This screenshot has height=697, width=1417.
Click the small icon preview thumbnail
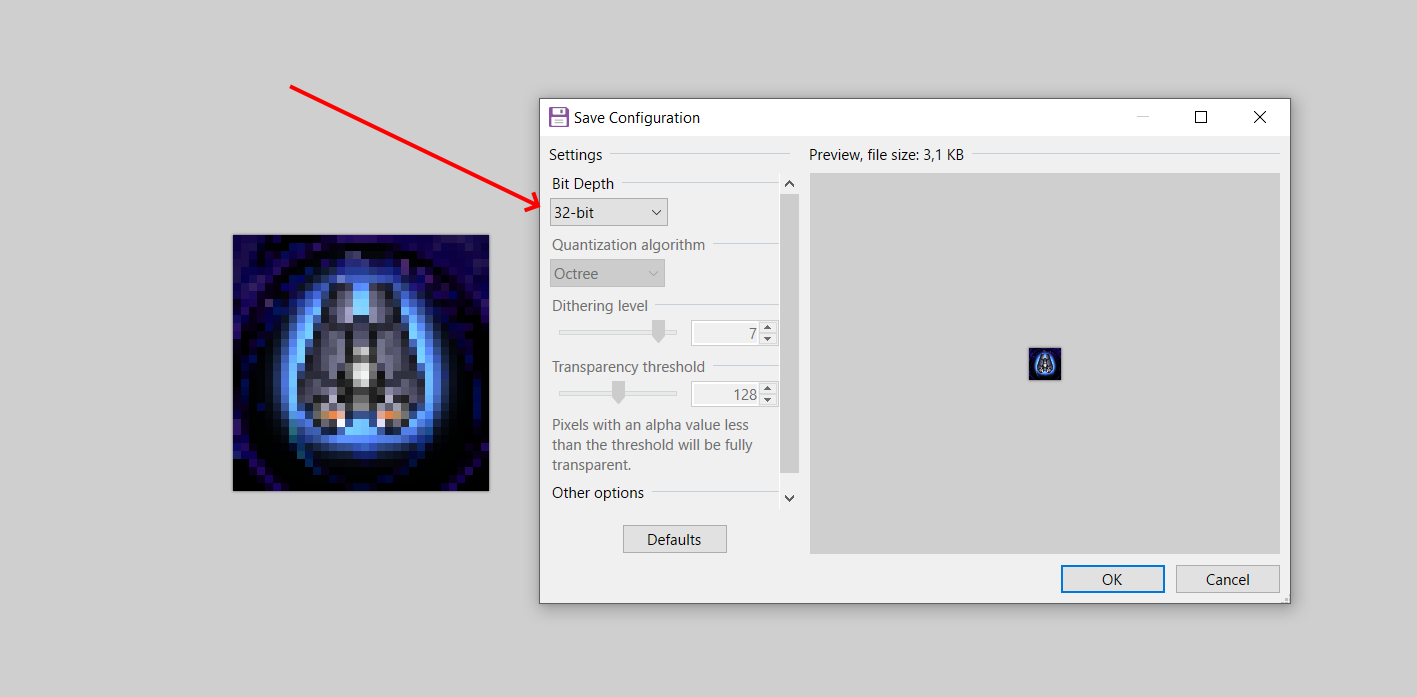click(1044, 364)
